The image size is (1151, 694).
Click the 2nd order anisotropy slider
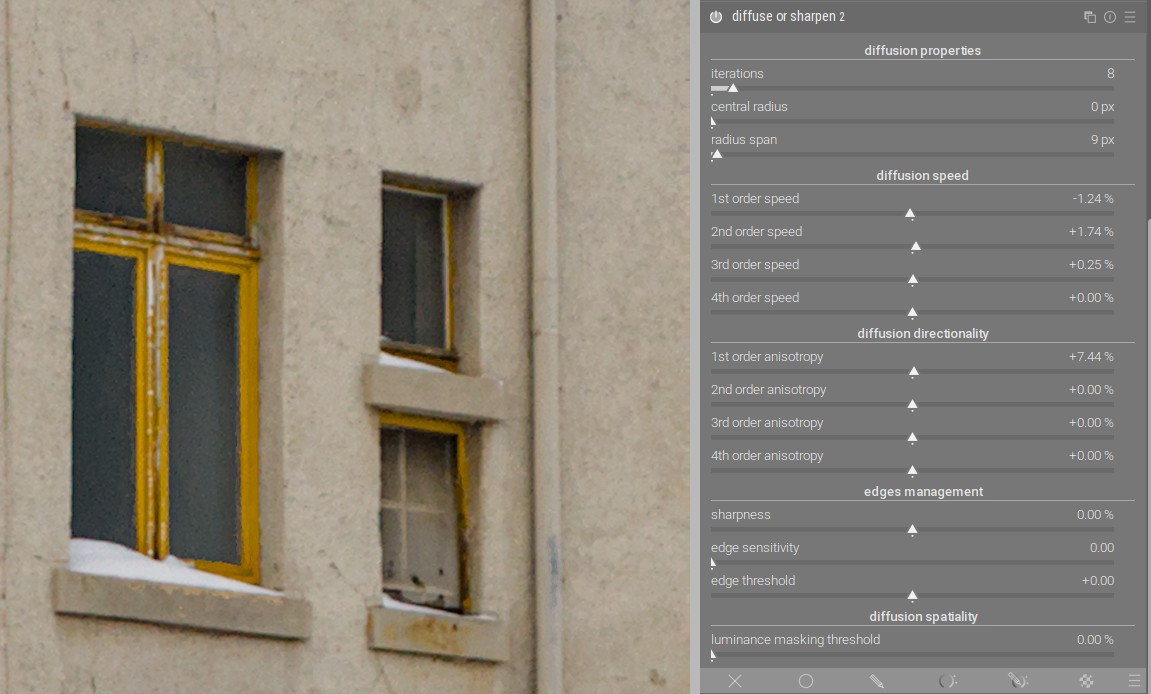pos(912,405)
